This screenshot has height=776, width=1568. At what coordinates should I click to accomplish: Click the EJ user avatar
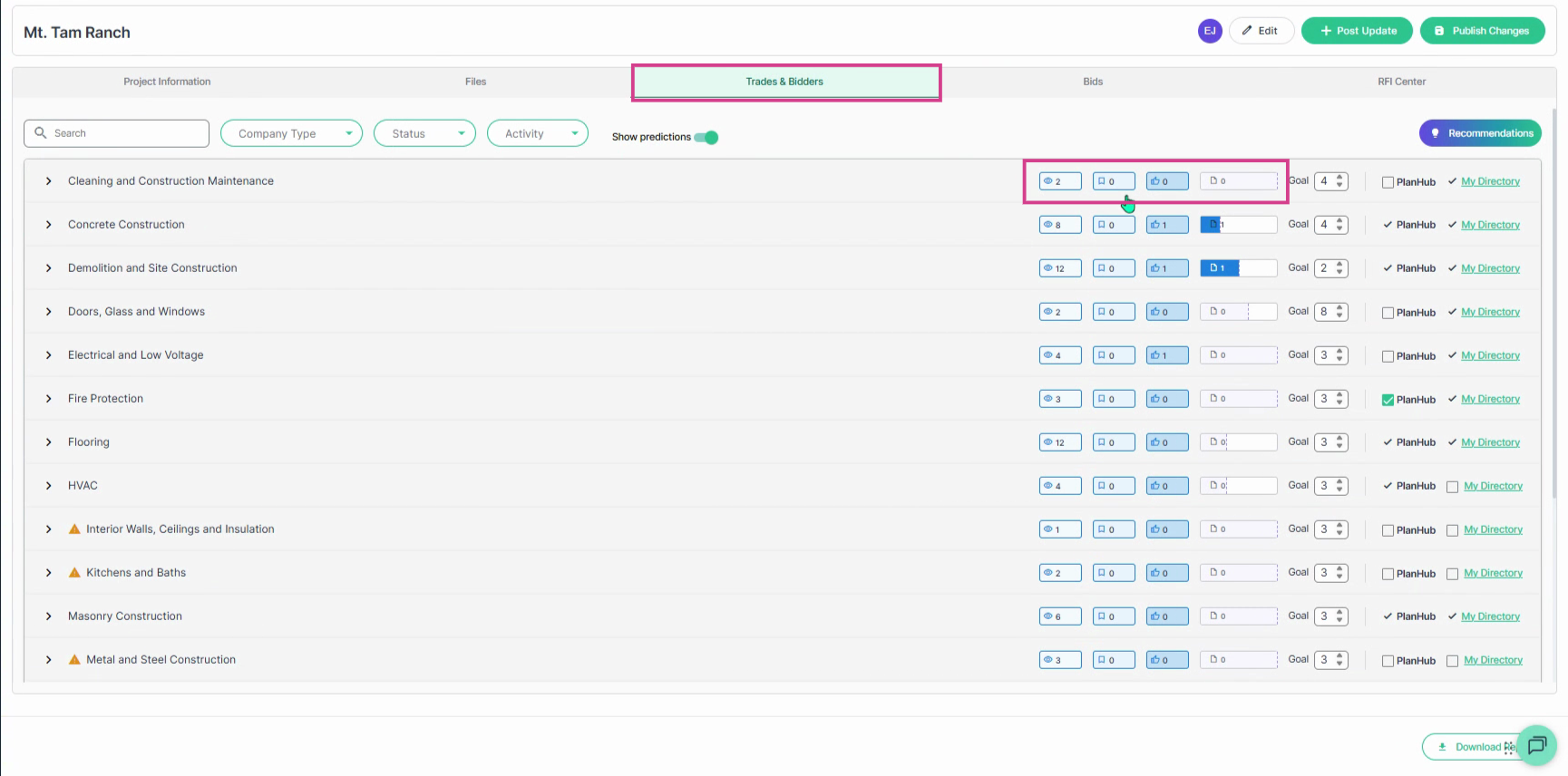[x=1210, y=31]
